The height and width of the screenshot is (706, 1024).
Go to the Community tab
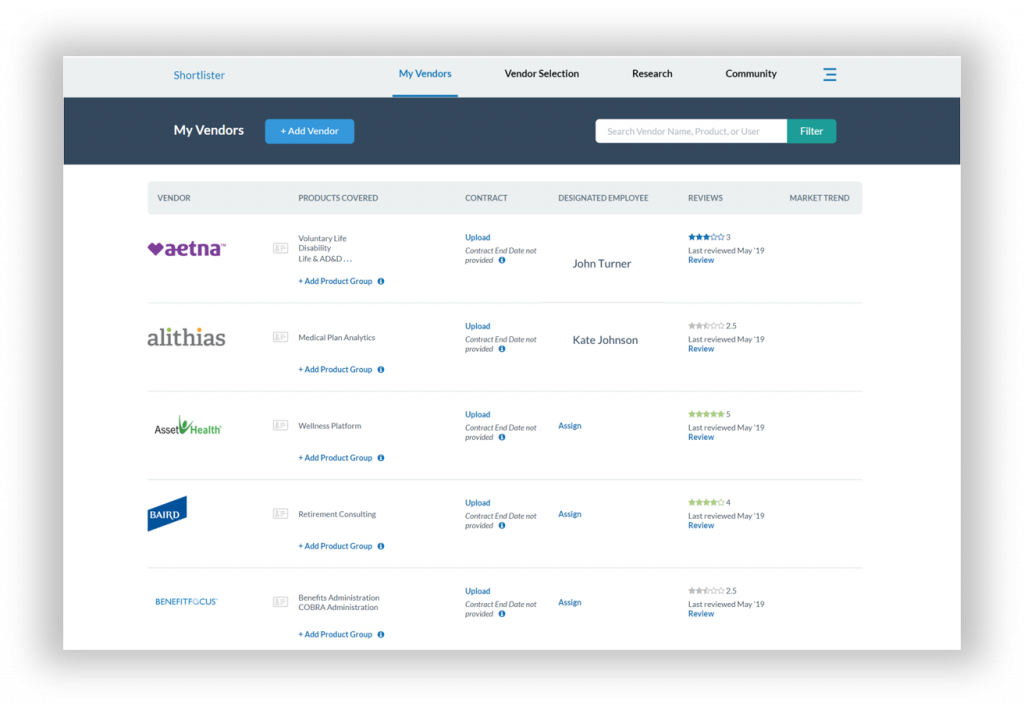tap(751, 74)
